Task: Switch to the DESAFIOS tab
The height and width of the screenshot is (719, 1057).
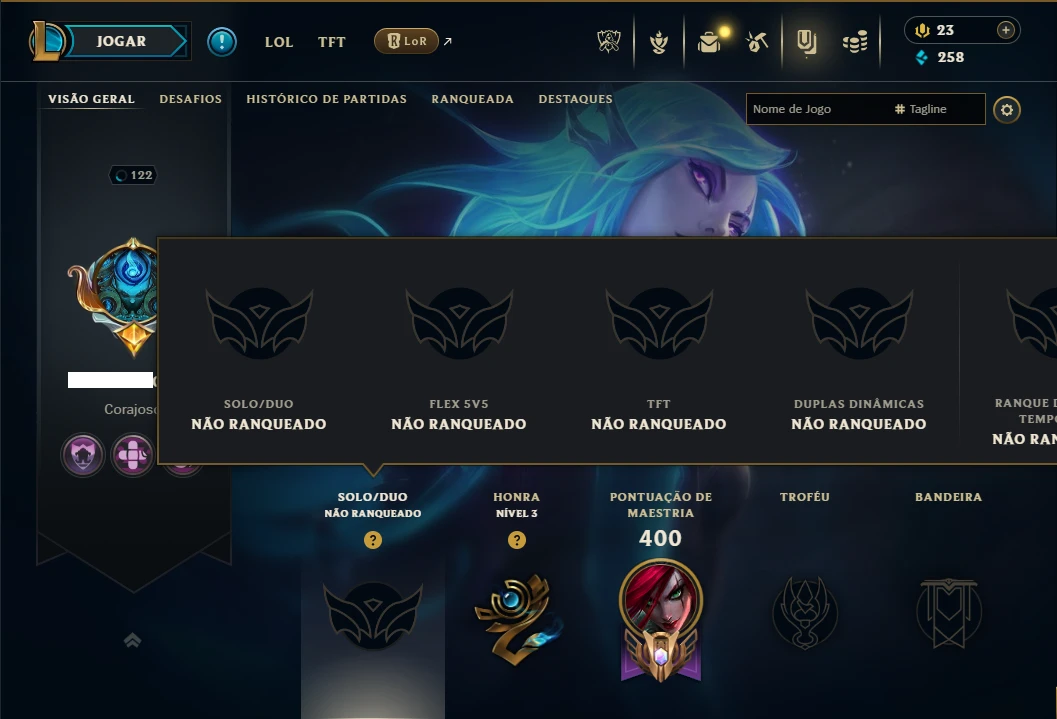Action: (191, 99)
